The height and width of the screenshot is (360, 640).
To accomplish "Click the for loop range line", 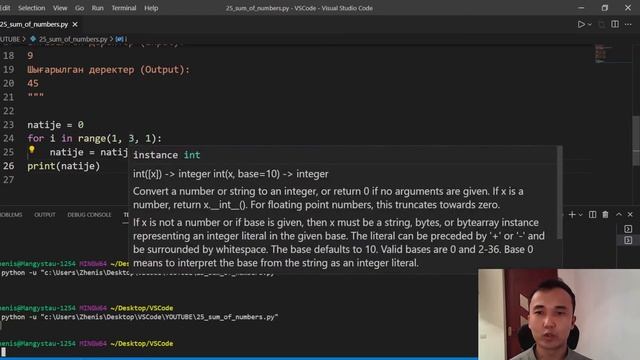I will [x=95, y=138].
